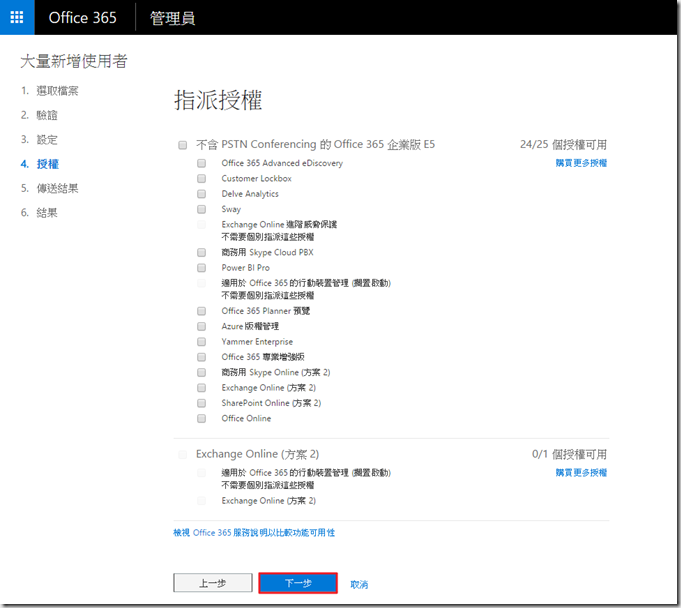Select the Sway checkbox

point(201,210)
